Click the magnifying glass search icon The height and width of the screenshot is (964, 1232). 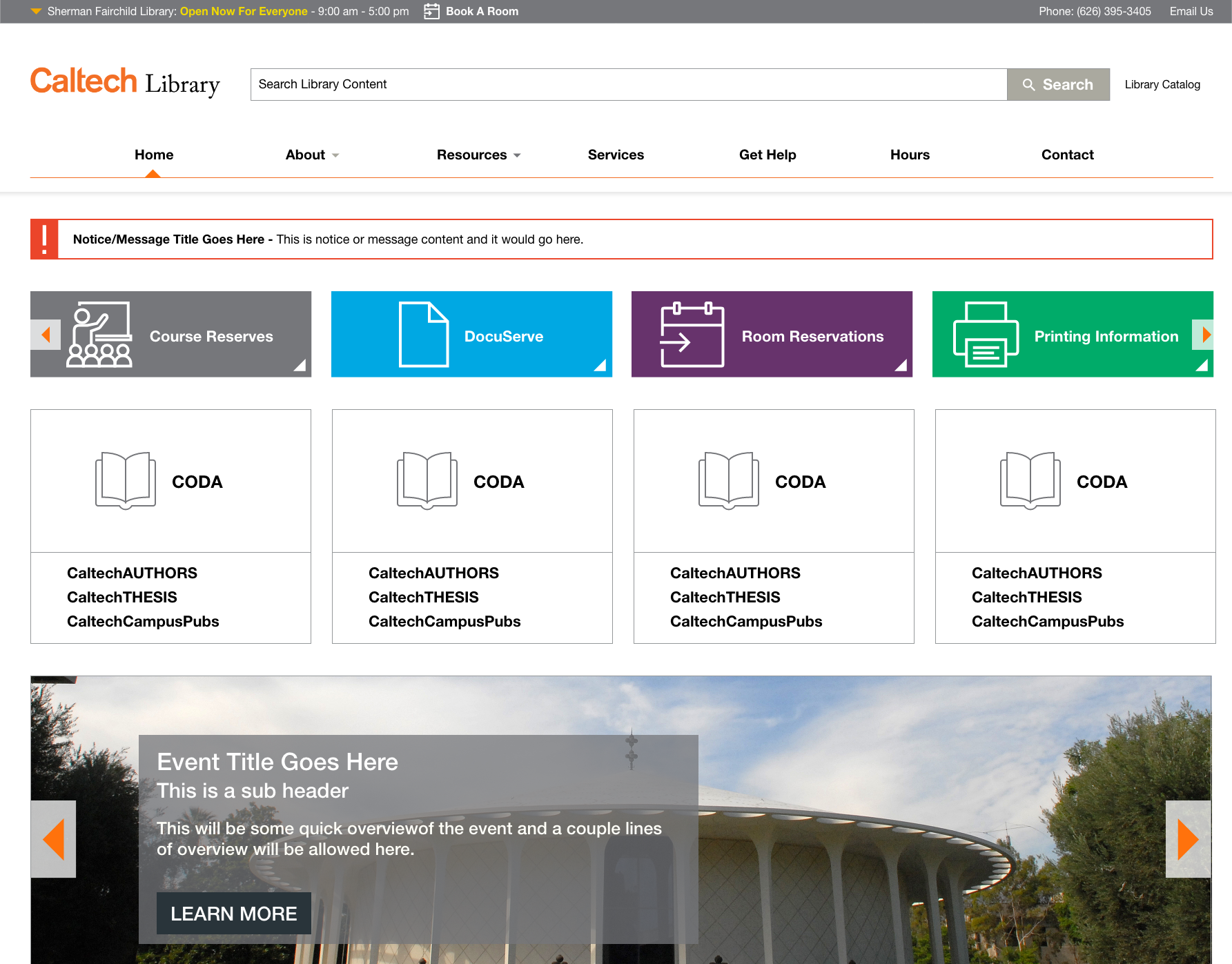click(1028, 84)
